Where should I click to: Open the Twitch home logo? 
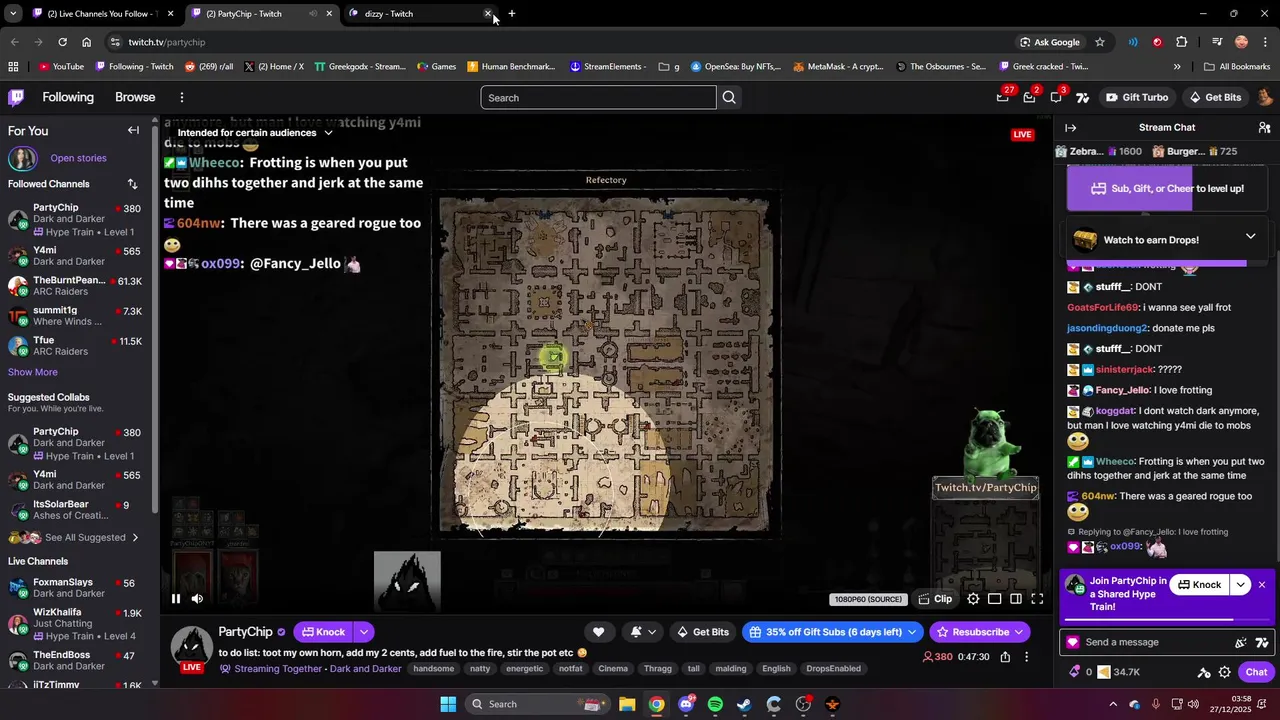pyautogui.click(x=16, y=97)
